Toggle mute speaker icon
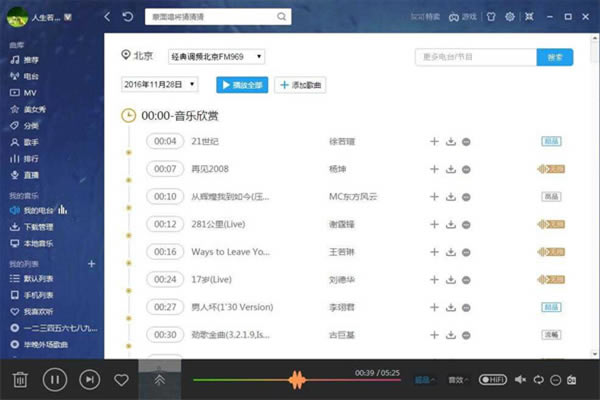The width and height of the screenshot is (600, 400). (x=520, y=380)
